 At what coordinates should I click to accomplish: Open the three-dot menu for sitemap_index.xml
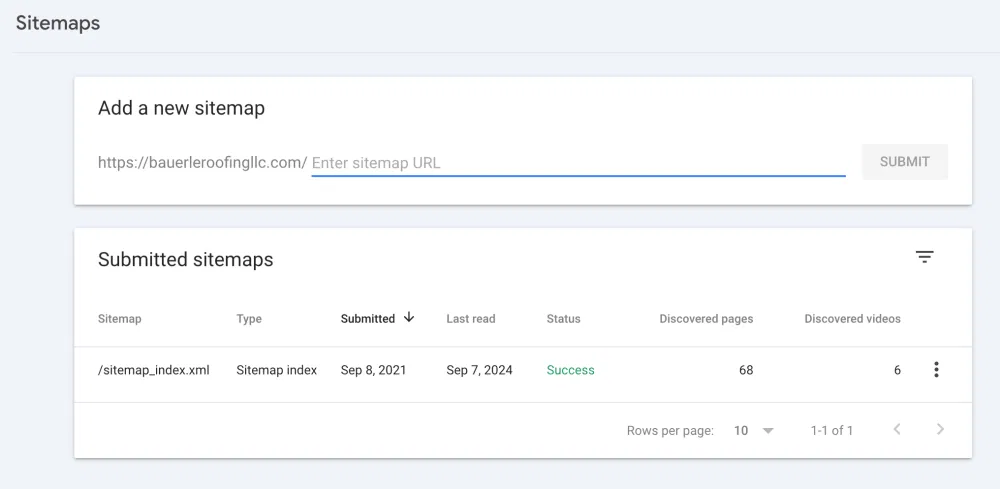[936, 370]
